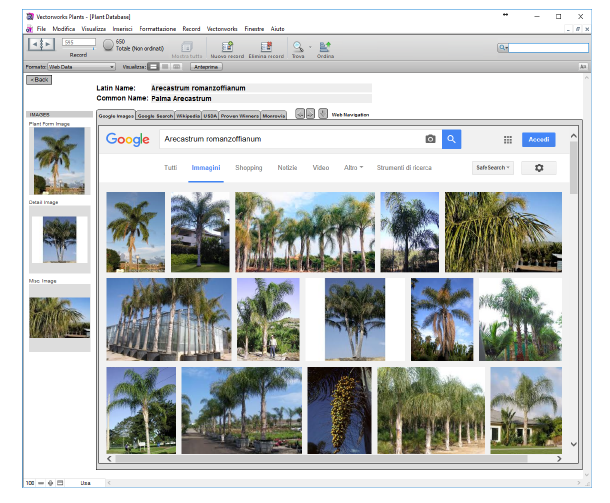The height and width of the screenshot is (503, 610).
Task: Open the Finestre menu
Action: (x=254, y=29)
